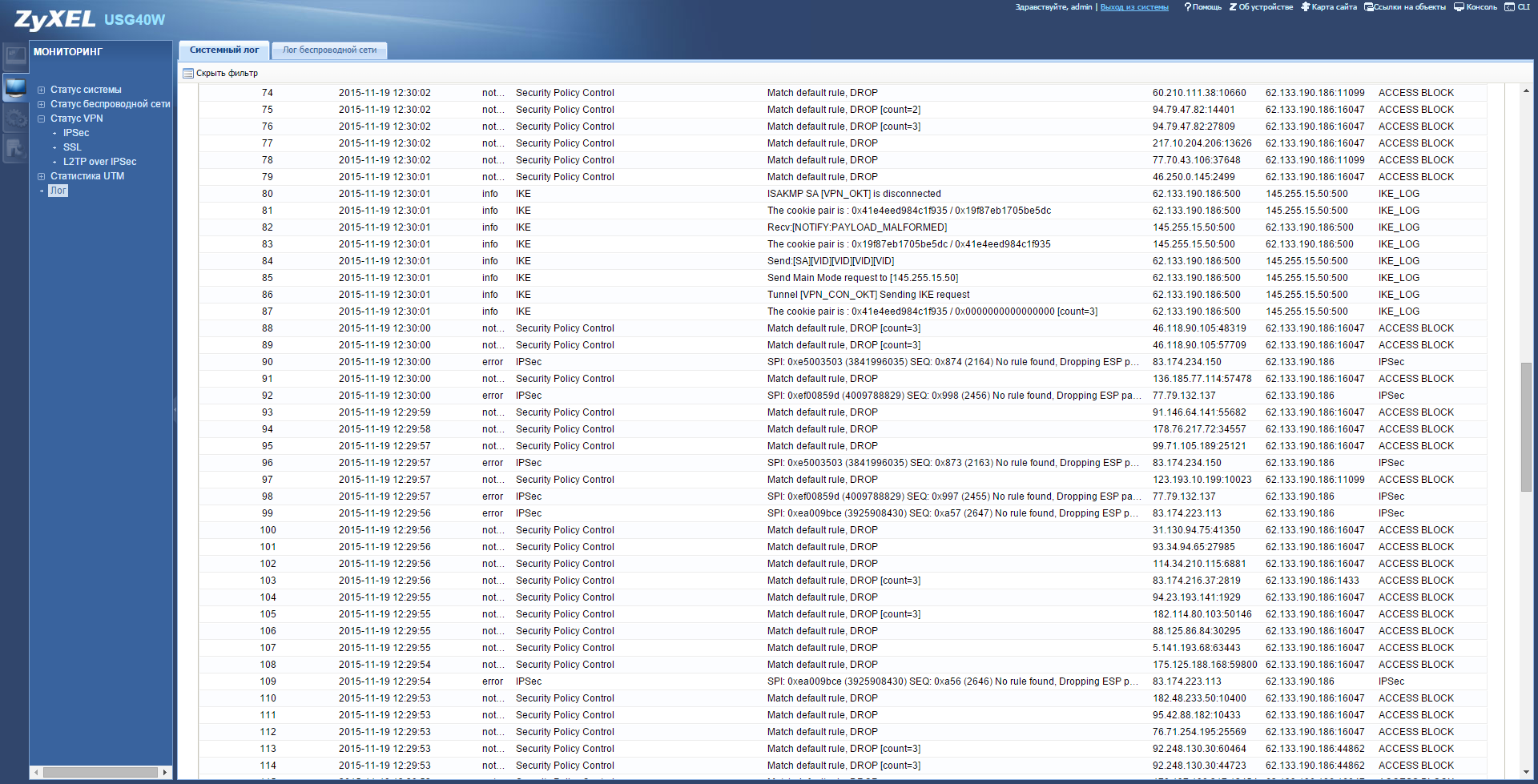Switch to Лог беспроводной сети tab
This screenshot has height=784, width=1538.
(329, 50)
